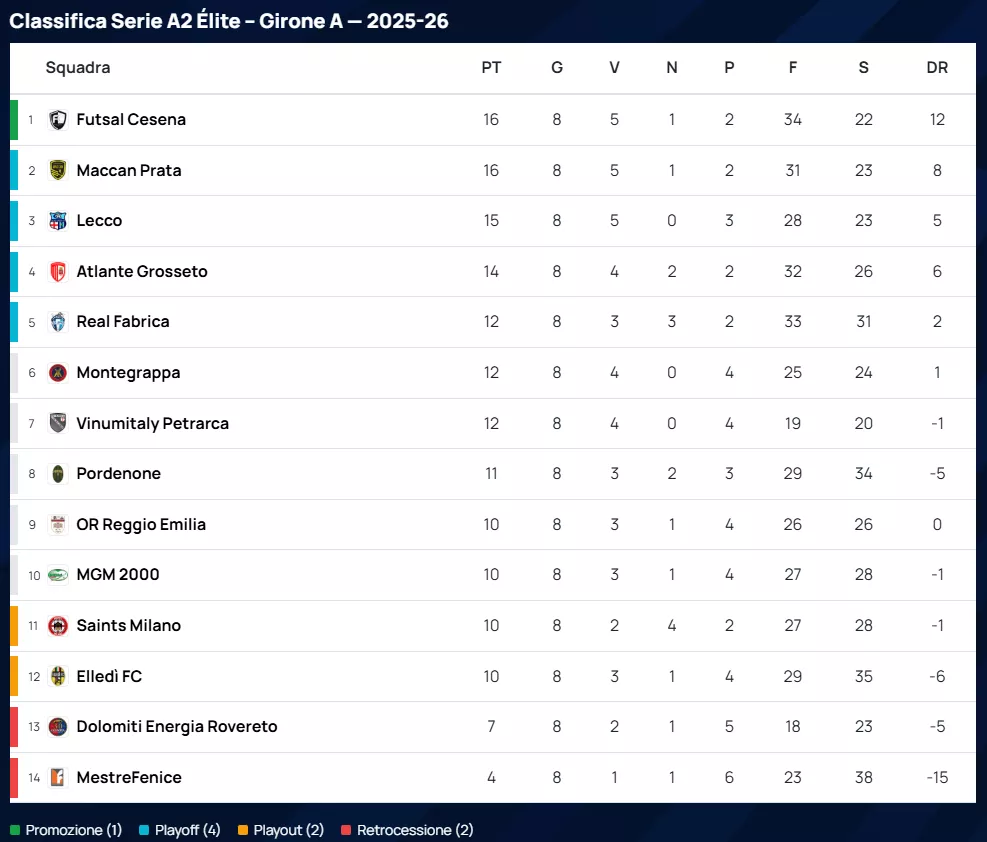Click the Playoff (4) legend label
Viewport: 987px width, 842px height.
[x=187, y=830]
